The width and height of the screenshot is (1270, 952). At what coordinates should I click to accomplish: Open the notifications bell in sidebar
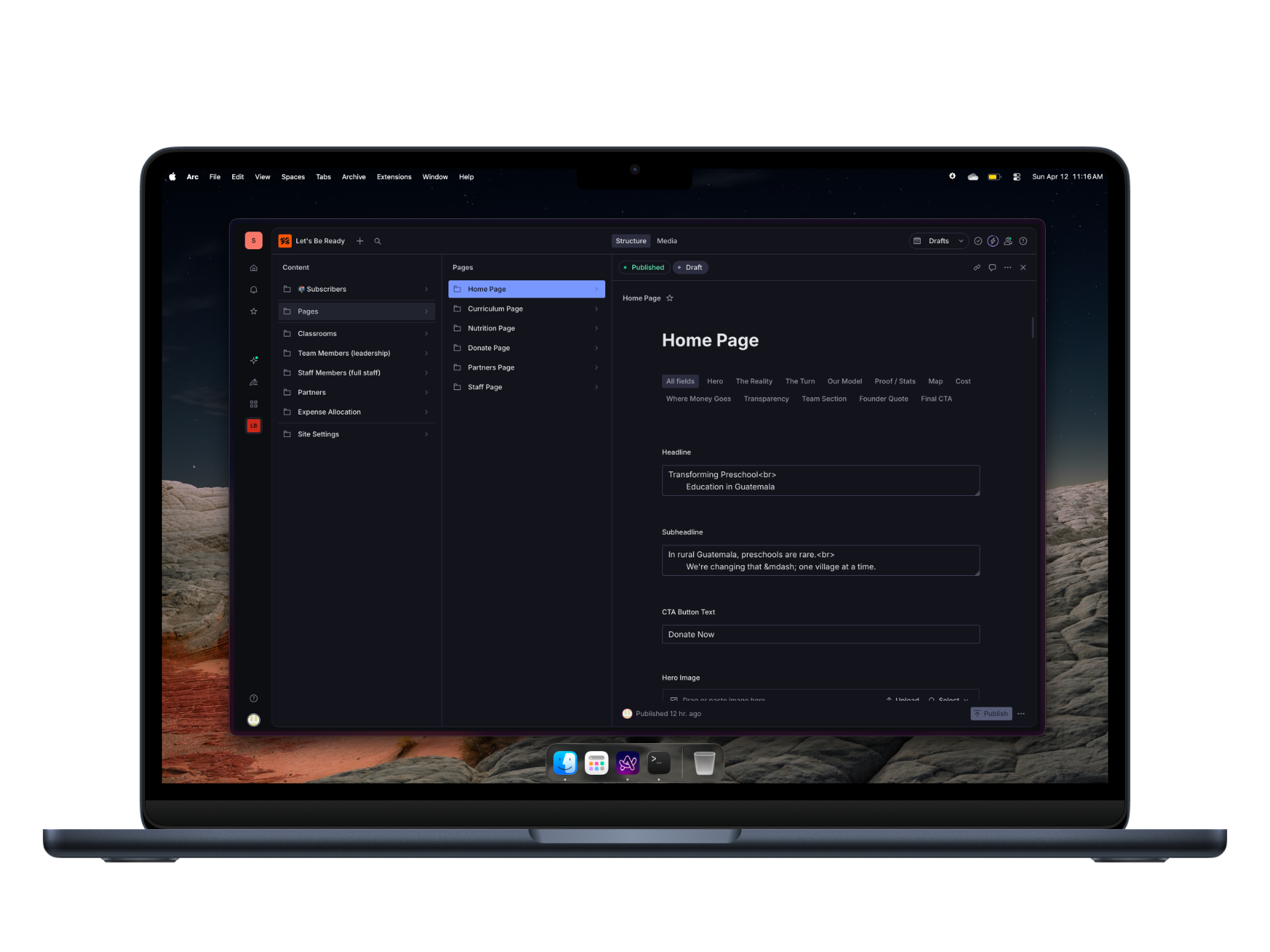click(x=253, y=290)
